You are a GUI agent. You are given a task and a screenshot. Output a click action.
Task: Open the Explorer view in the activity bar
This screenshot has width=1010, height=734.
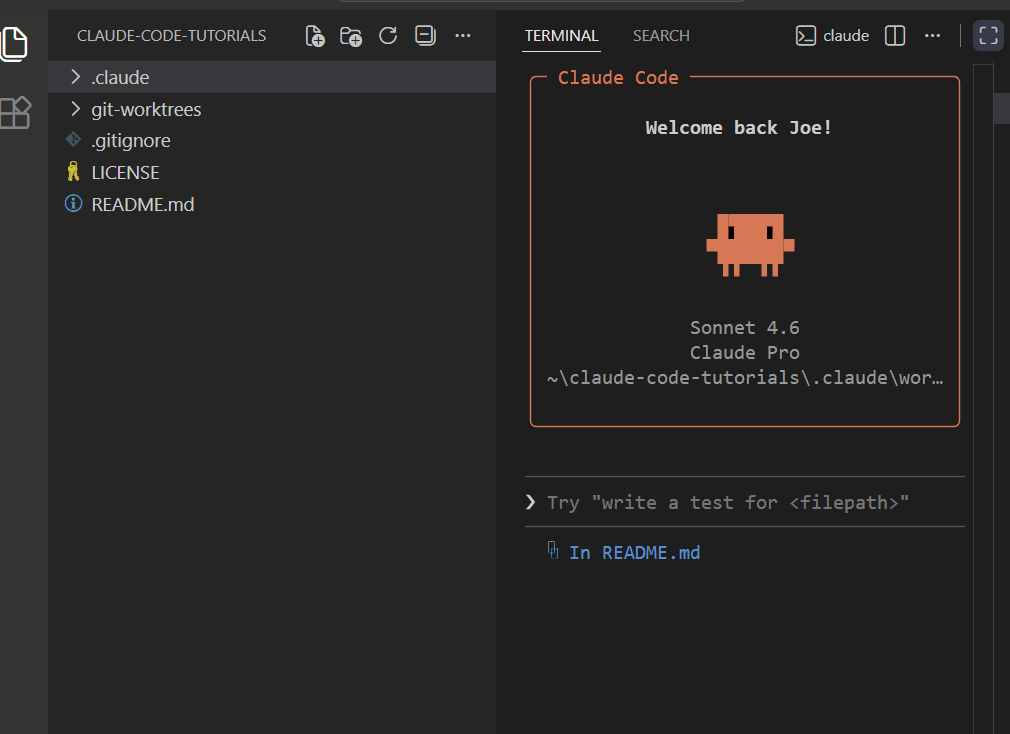coord(15,44)
